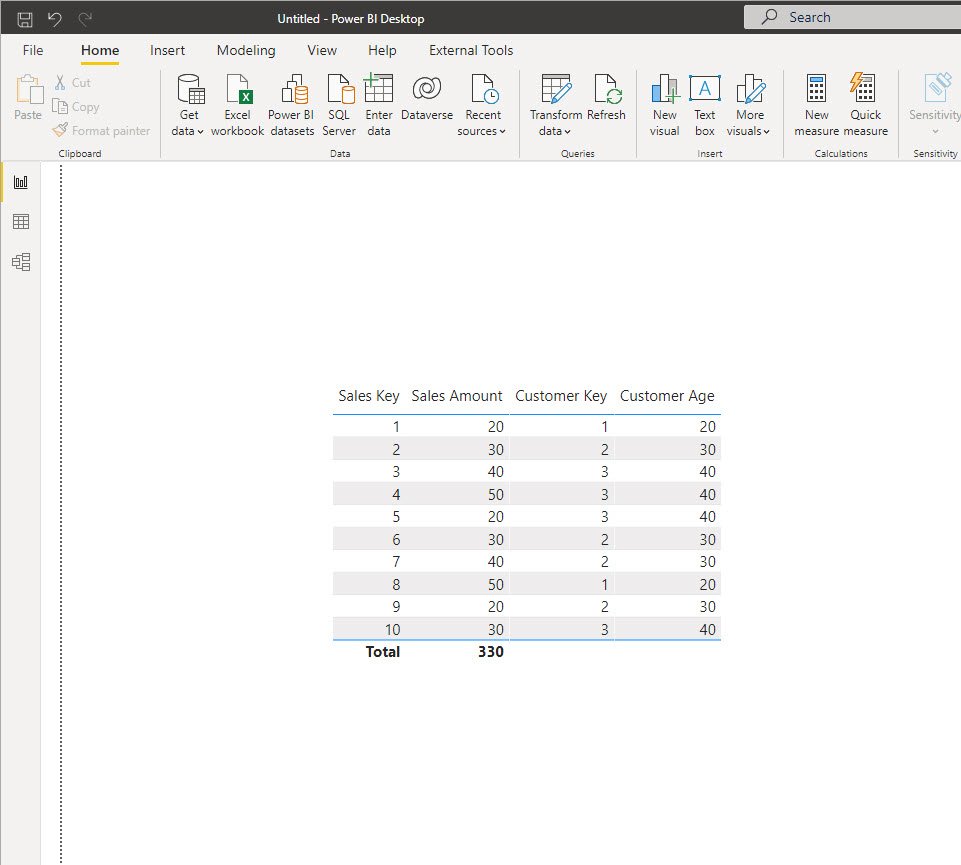
Task: Create a Quick measure
Action: [865, 105]
